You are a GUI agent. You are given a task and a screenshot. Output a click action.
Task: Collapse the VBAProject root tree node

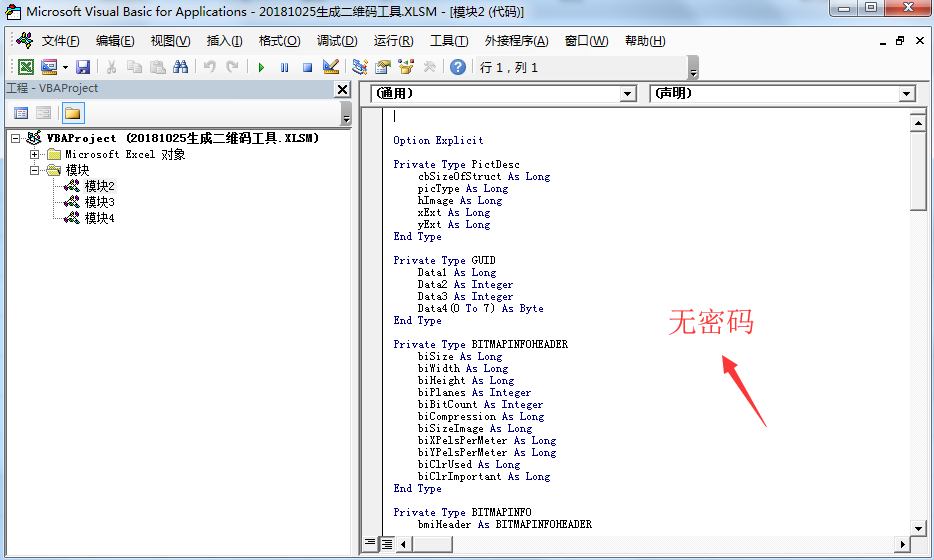pos(15,138)
